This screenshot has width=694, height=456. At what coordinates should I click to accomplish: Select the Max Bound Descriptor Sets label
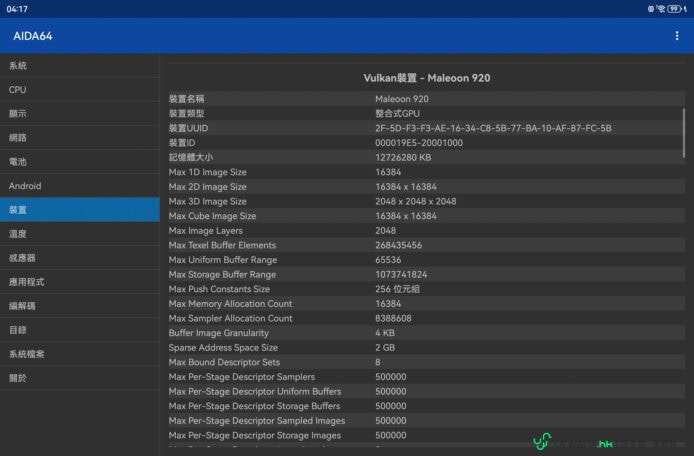click(224, 362)
